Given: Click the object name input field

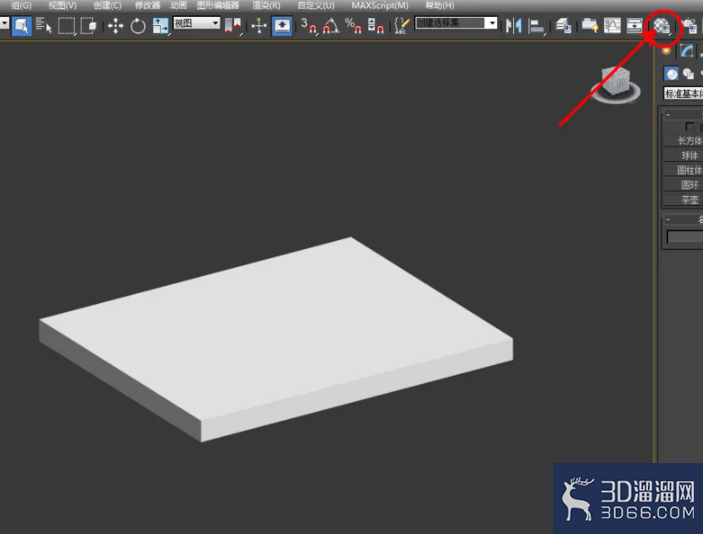Looking at the screenshot, I should tap(685, 237).
